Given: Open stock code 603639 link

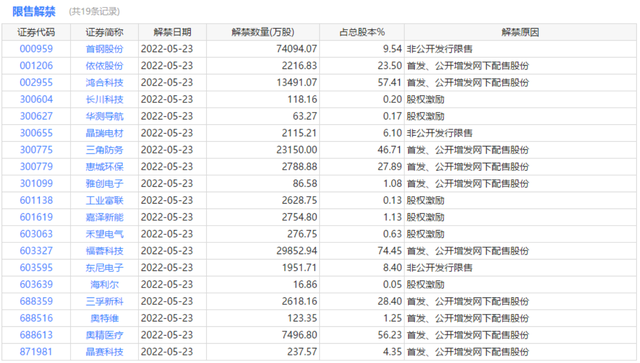Looking at the screenshot, I should pyautogui.click(x=36, y=285).
